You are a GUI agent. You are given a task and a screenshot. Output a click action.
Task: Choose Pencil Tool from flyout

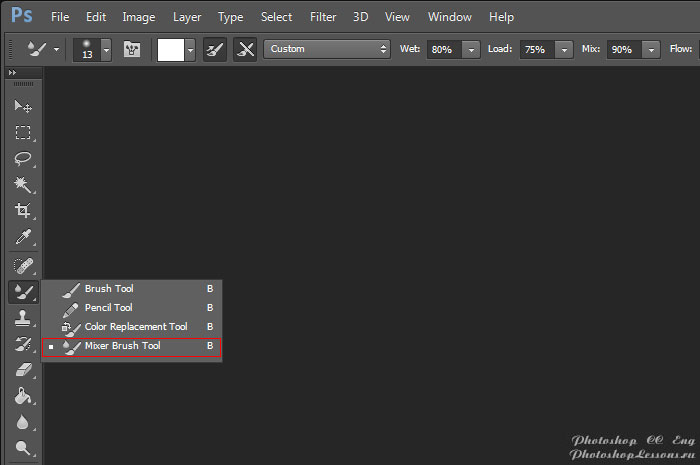click(132, 307)
